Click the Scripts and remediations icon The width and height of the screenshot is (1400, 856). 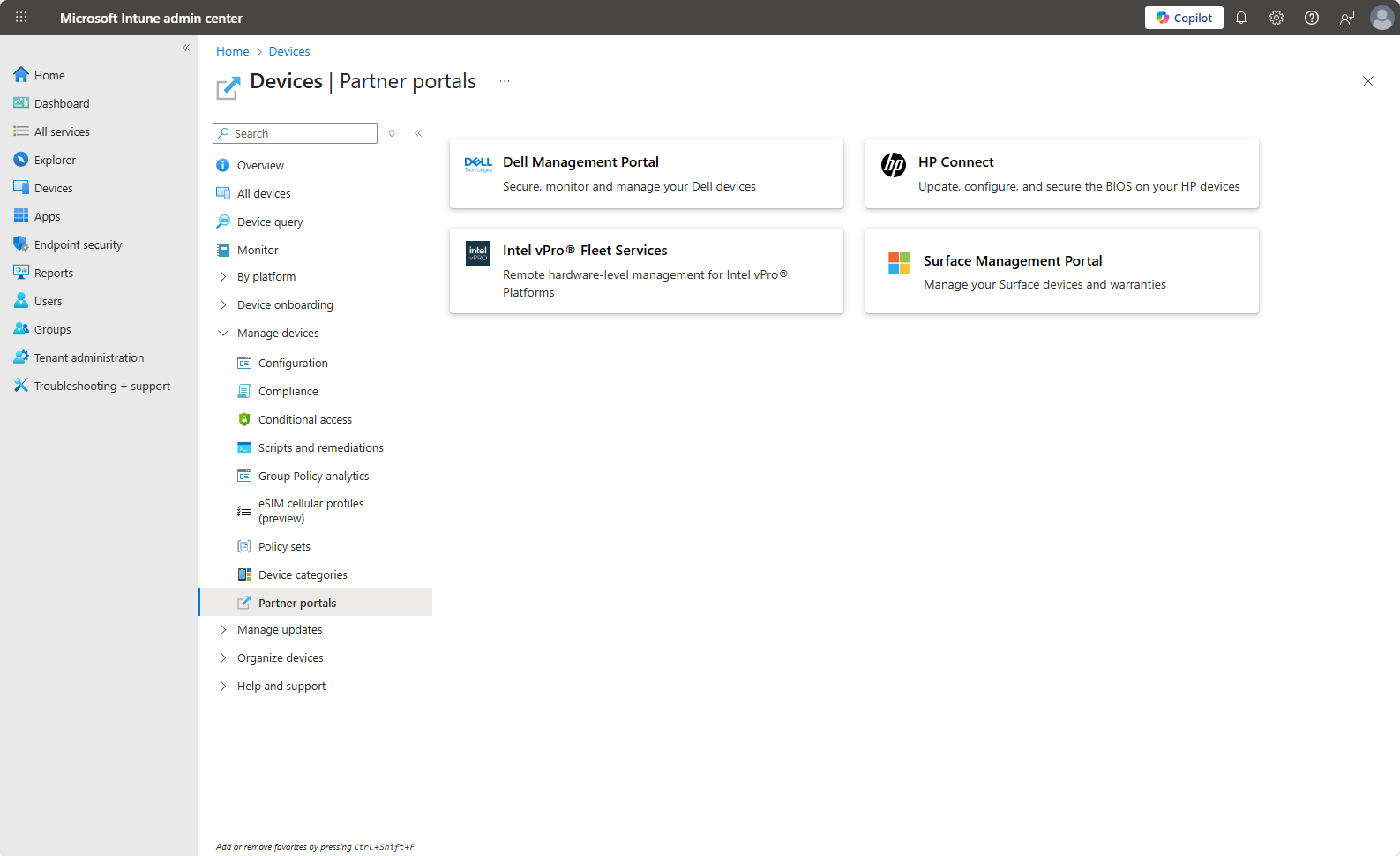[244, 447]
